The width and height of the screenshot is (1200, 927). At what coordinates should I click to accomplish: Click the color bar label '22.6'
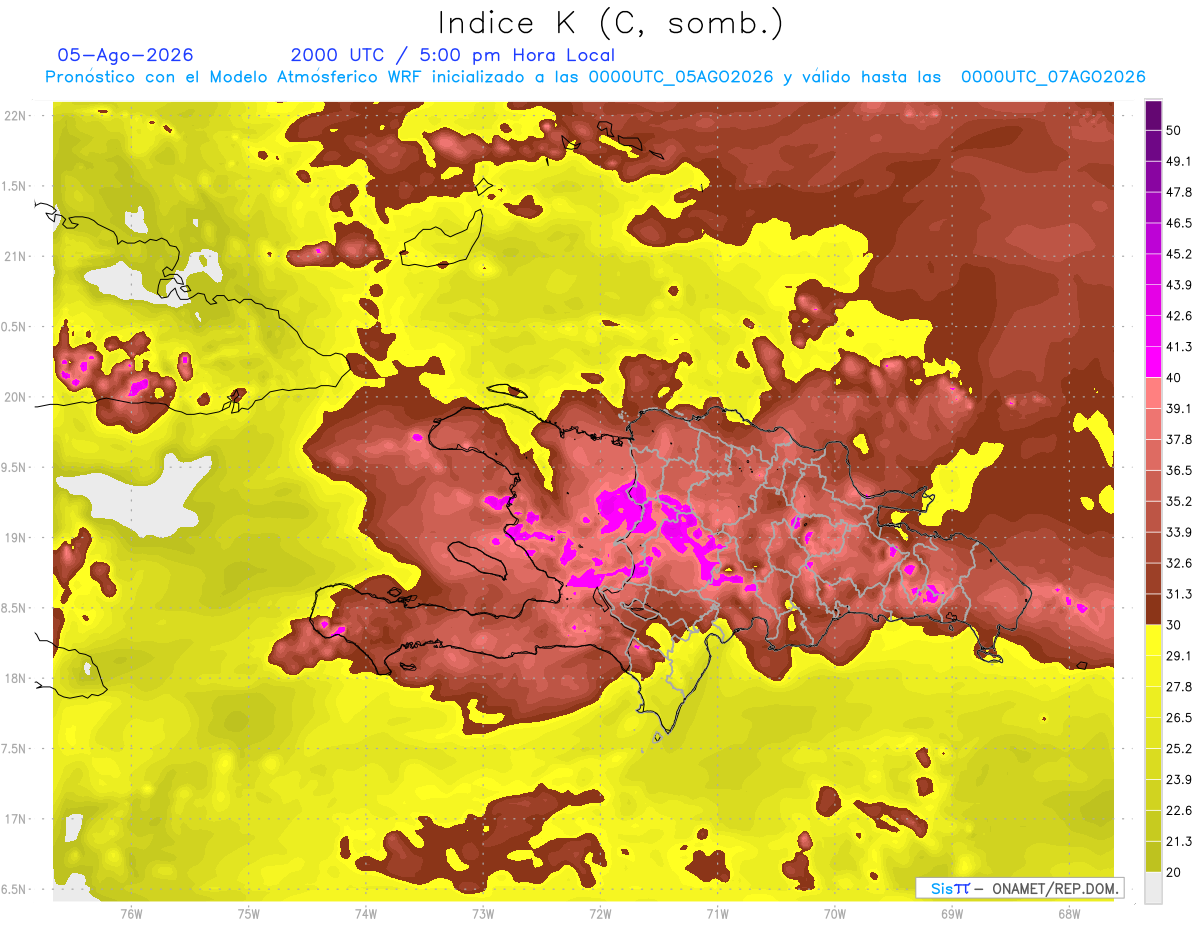click(1178, 811)
